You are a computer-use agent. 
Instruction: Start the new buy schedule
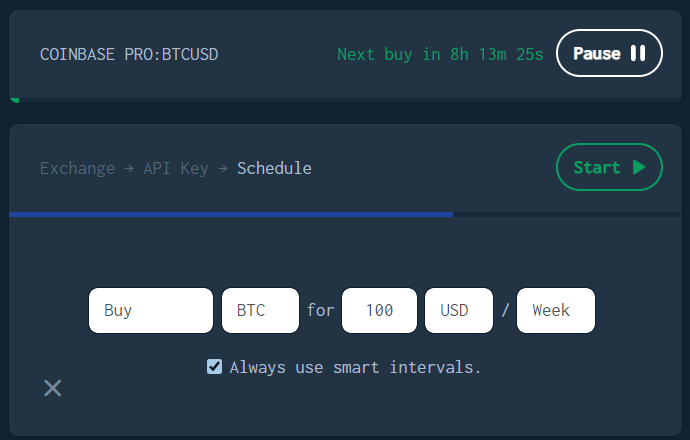[609, 167]
